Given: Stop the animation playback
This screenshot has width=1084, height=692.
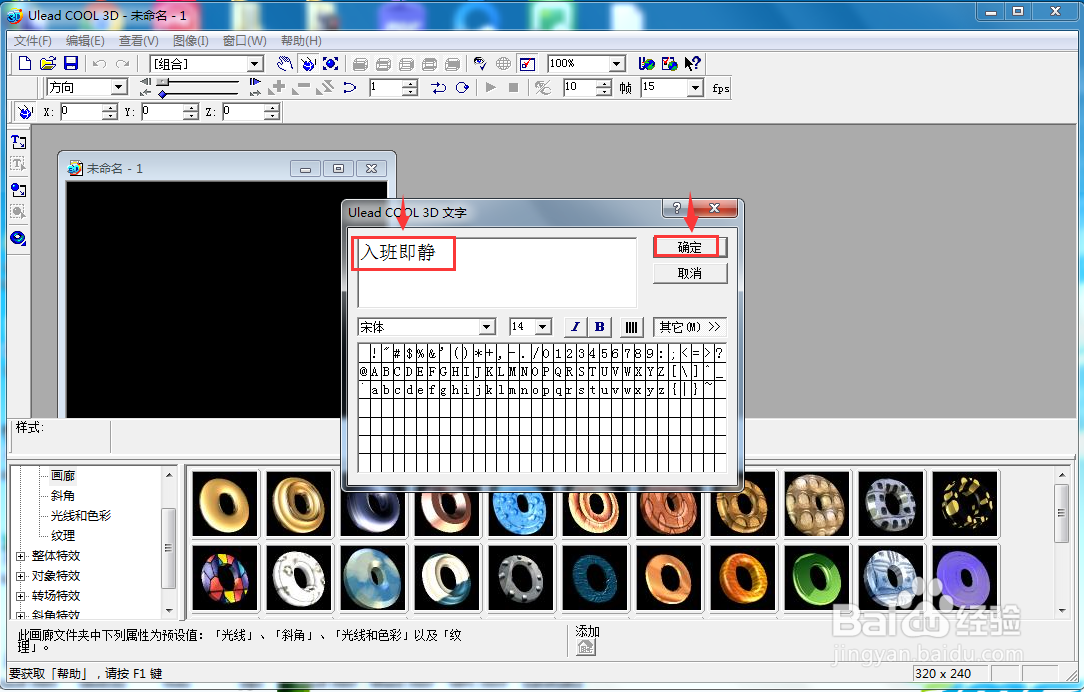Looking at the screenshot, I should [x=513, y=87].
